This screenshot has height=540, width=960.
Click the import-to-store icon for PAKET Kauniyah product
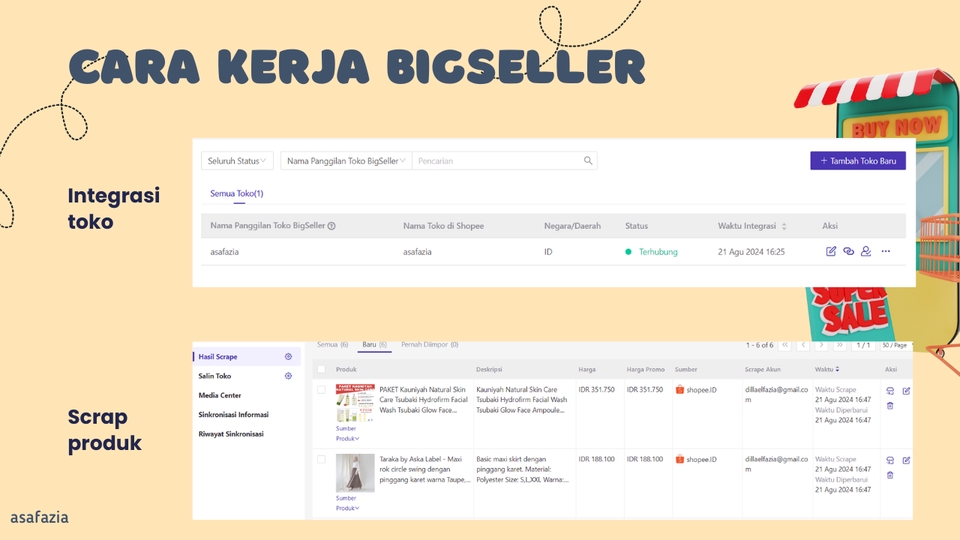[890, 391]
